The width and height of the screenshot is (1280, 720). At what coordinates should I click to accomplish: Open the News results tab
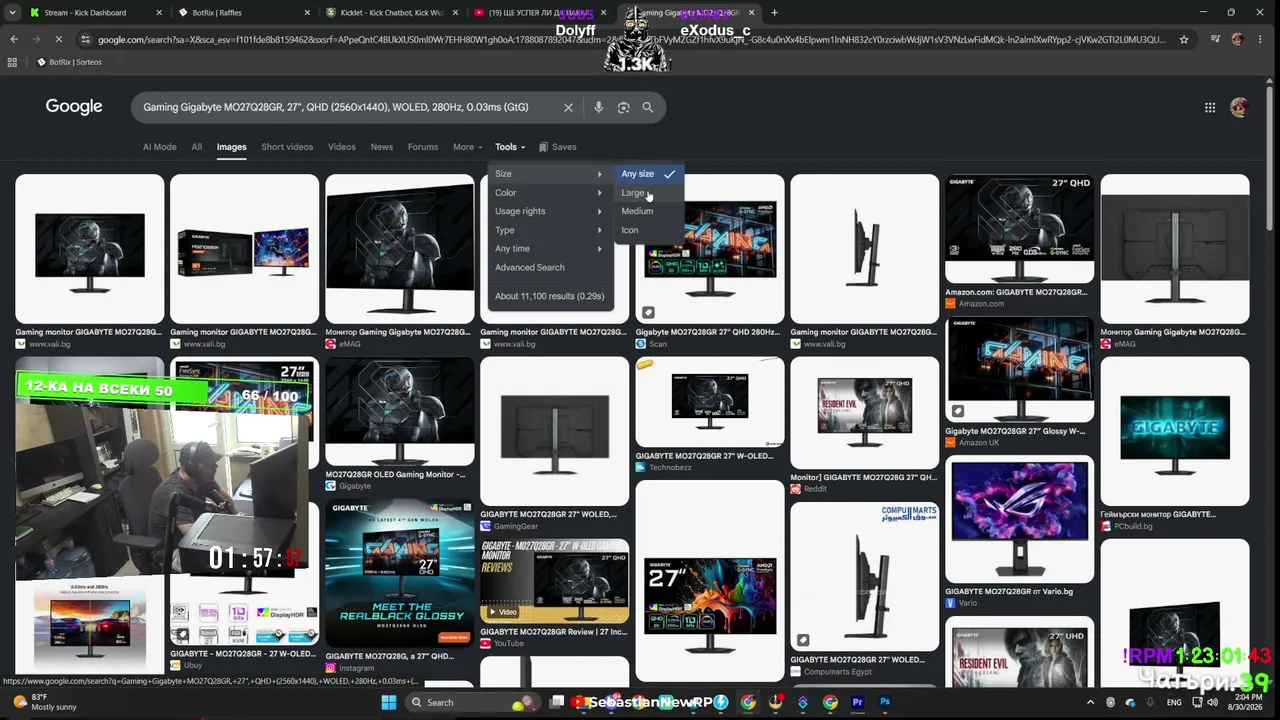(x=382, y=147)
